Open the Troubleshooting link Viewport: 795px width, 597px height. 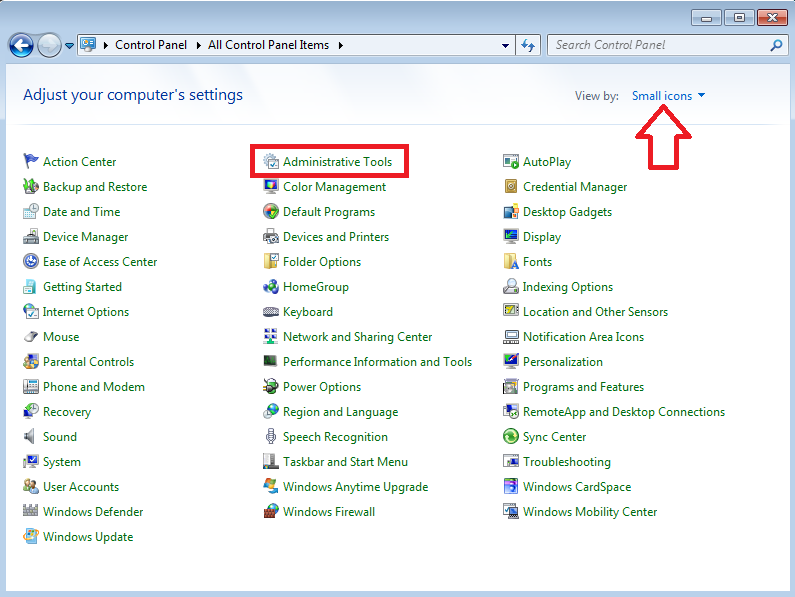click(x=567, y=462)
